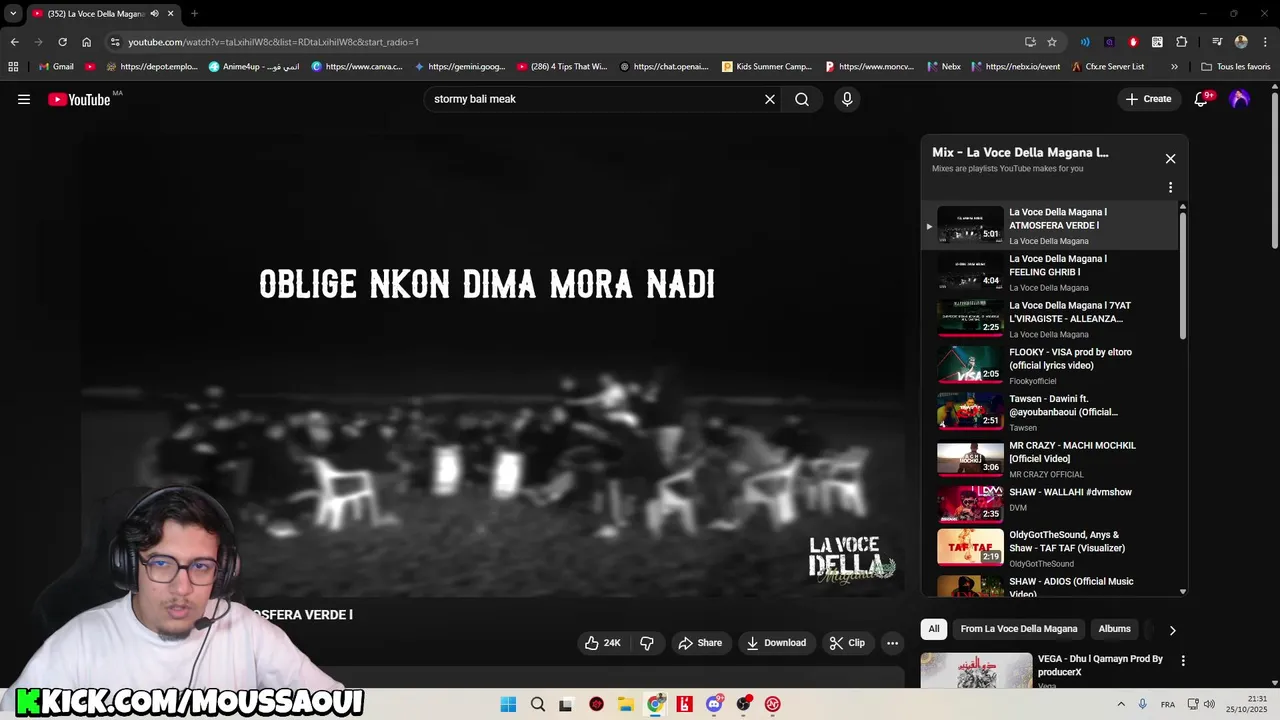Open Kids Summer Camp bookmark

(x=767, y=67)
